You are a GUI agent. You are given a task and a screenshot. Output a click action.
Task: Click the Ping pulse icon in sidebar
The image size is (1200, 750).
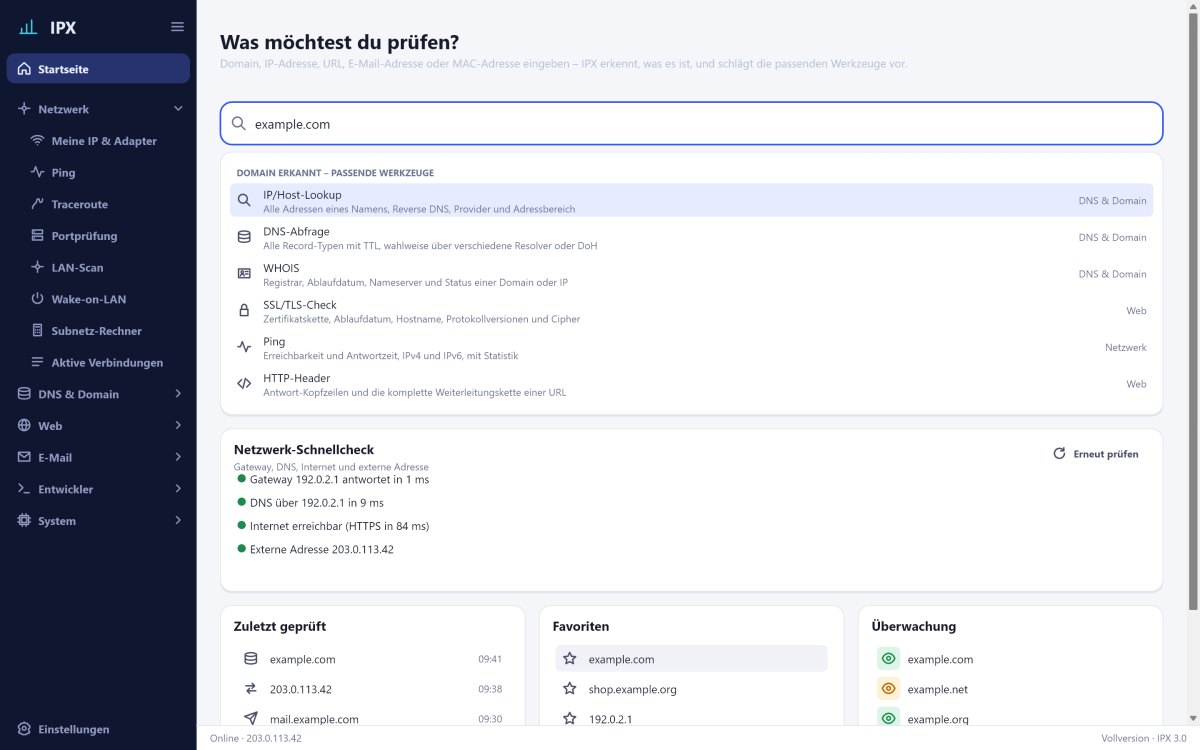click(38, 172)
